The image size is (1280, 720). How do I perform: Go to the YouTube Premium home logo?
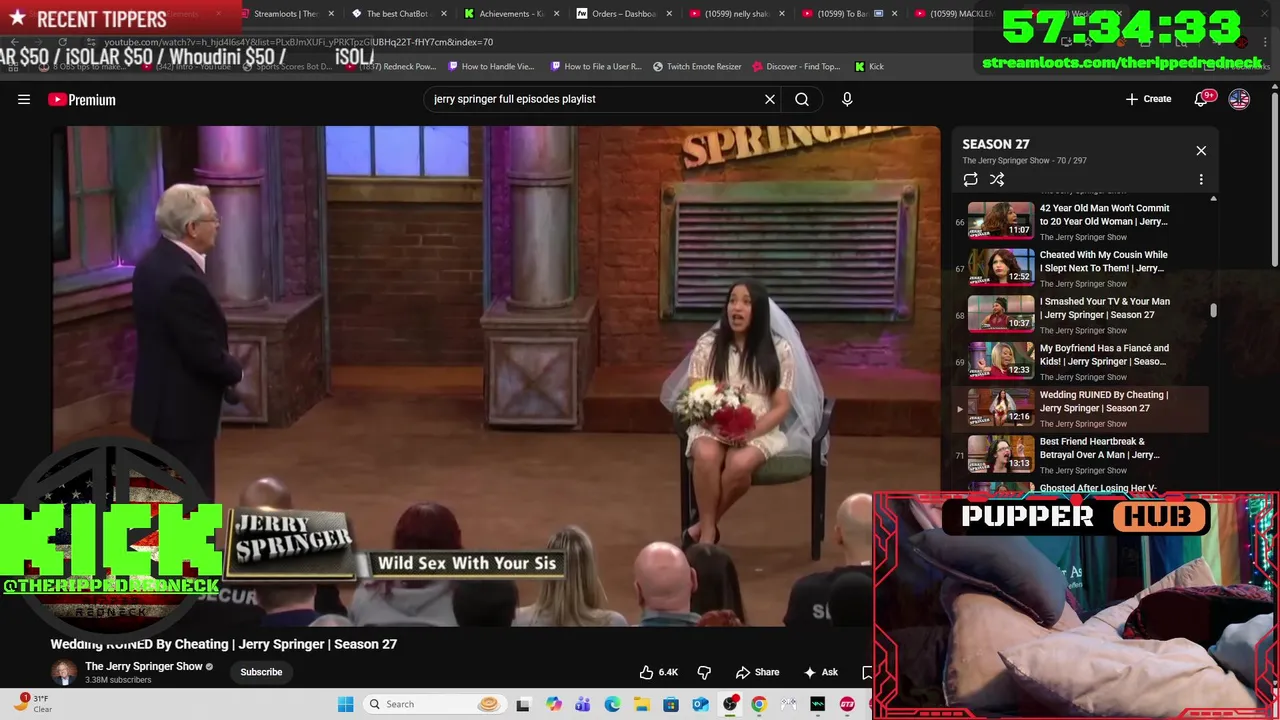82,99
